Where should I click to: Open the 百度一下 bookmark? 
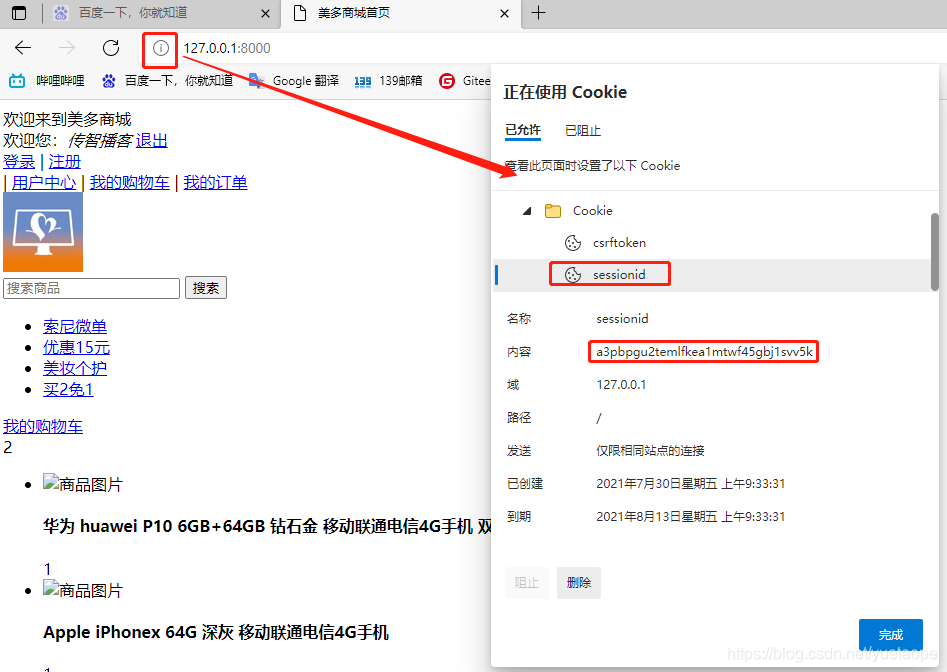(x=167, y=80)
